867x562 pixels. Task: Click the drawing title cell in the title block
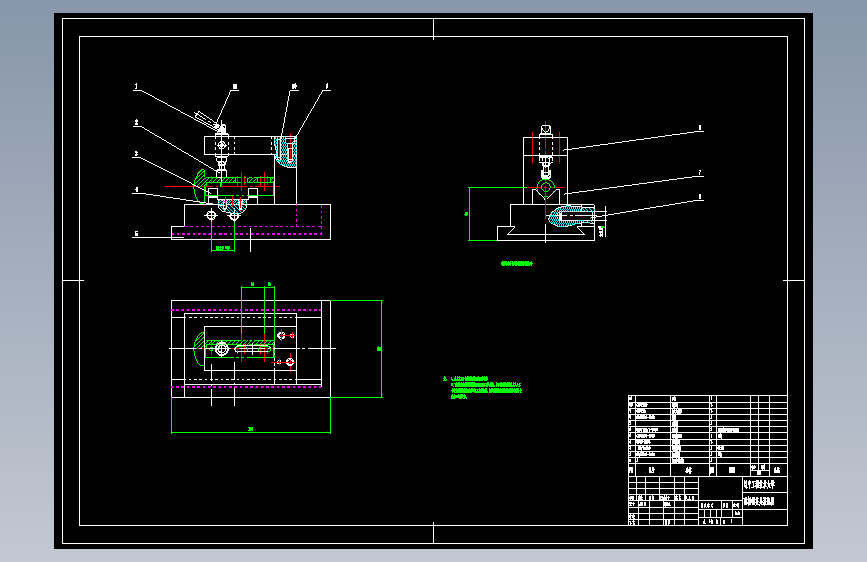click(764, 501)
